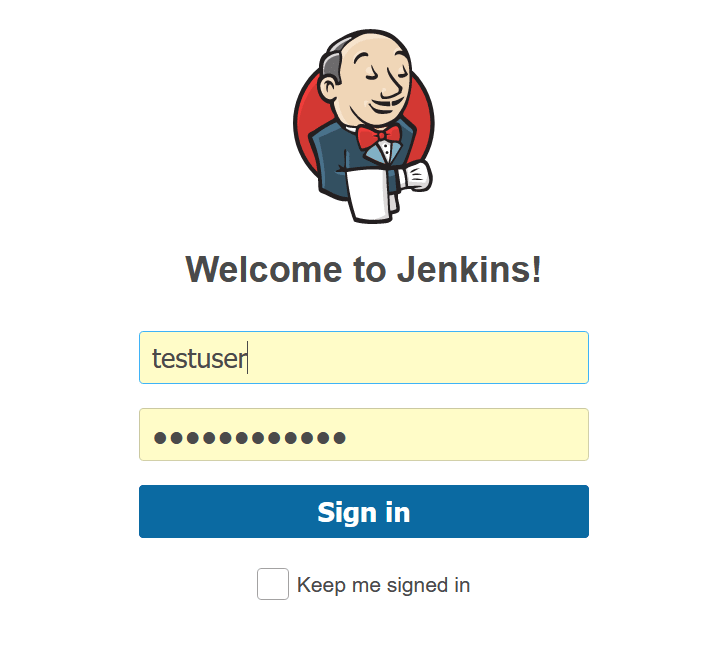The width and height of the screenshot is (727, 662).
Task: Click the word Welcome in the heading
Action: tap(264, 269)
